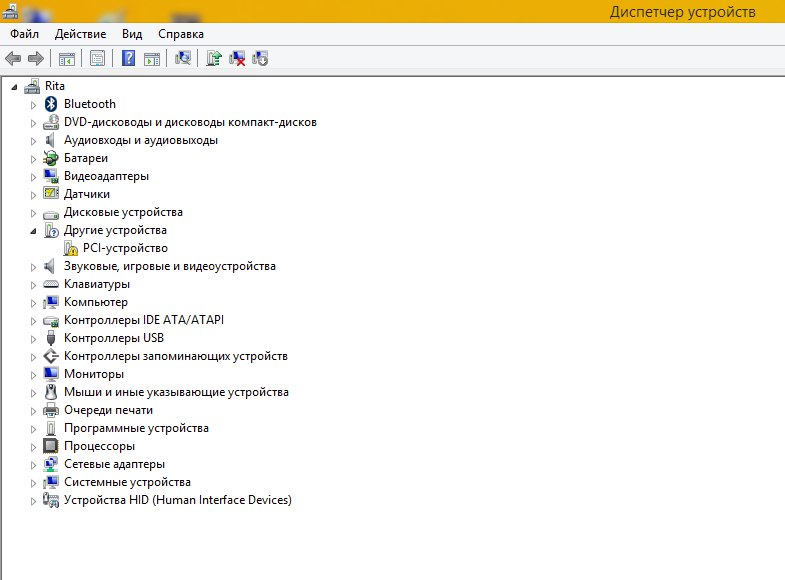Click the Uninstall device red X icon

tap(237, 59)
